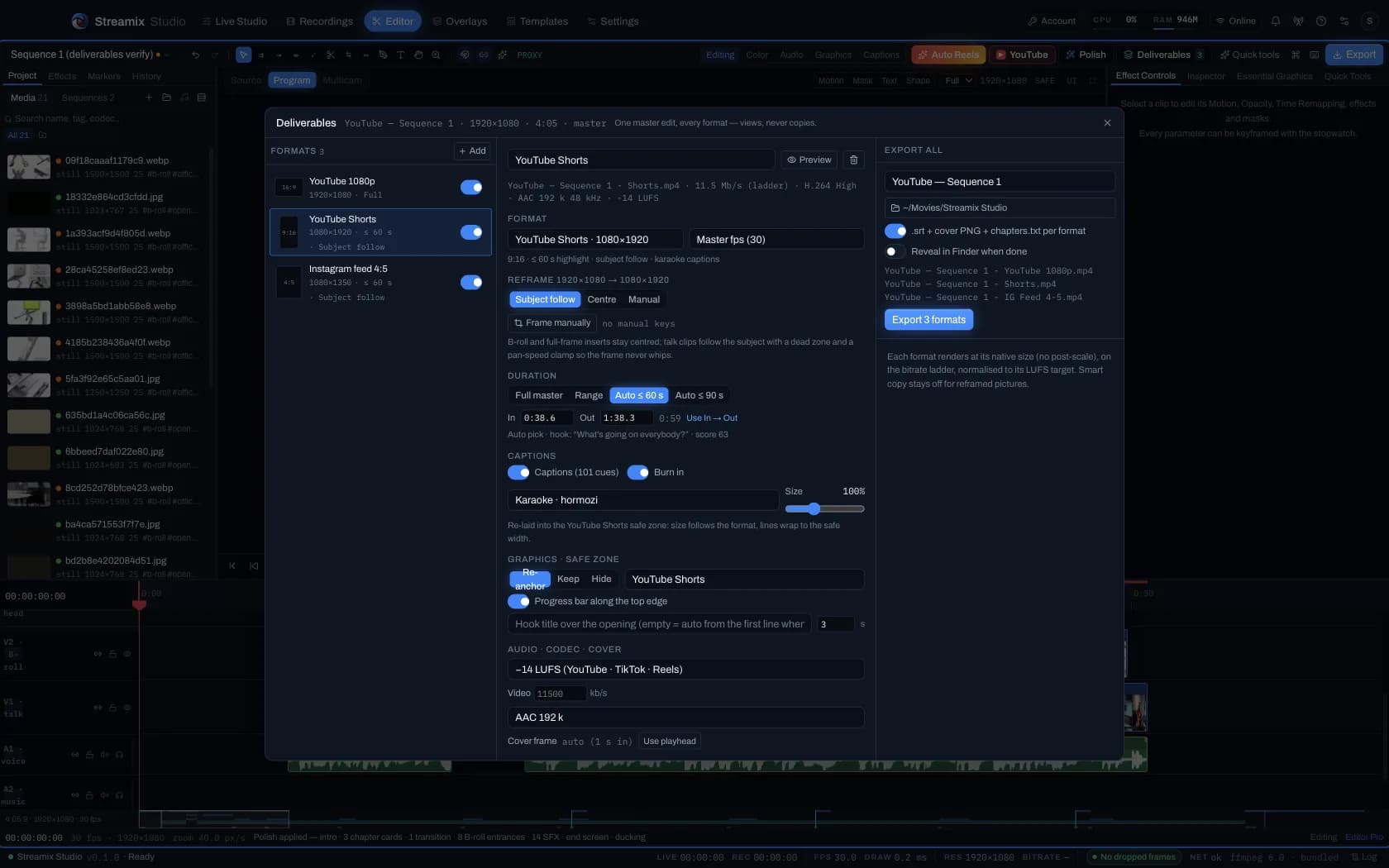
Task: Disable the YouTube 1080p format toggle
Action: tap(471, 187)
